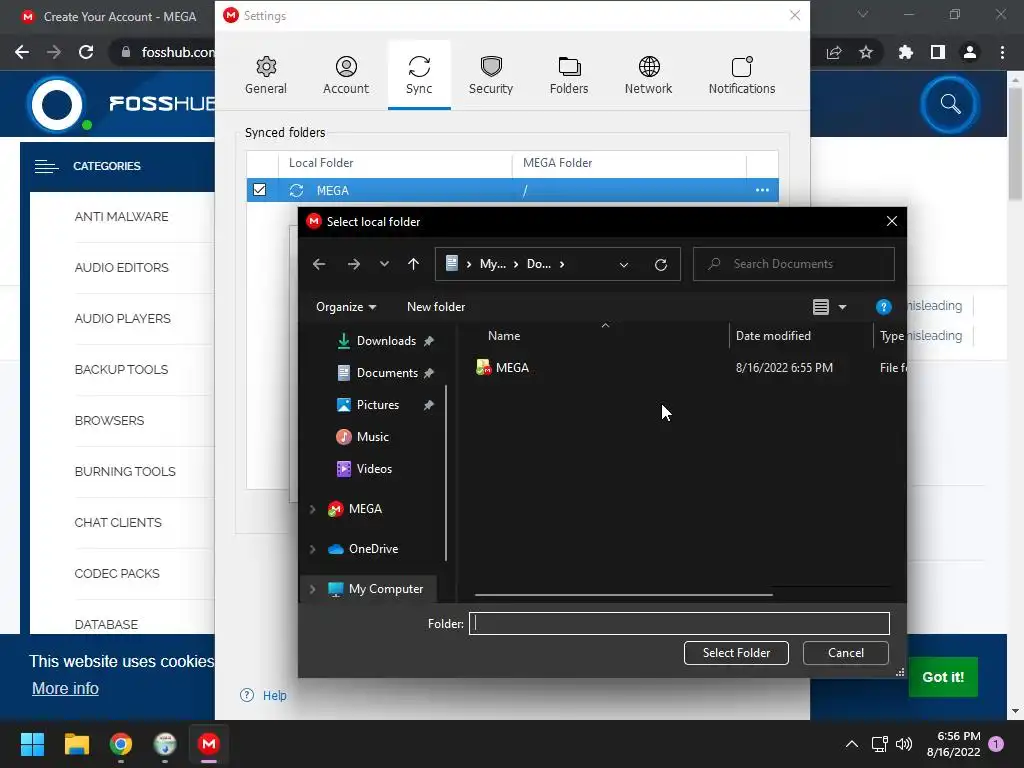
Task: Open the Windows Start menu
Action: [32, 744]
